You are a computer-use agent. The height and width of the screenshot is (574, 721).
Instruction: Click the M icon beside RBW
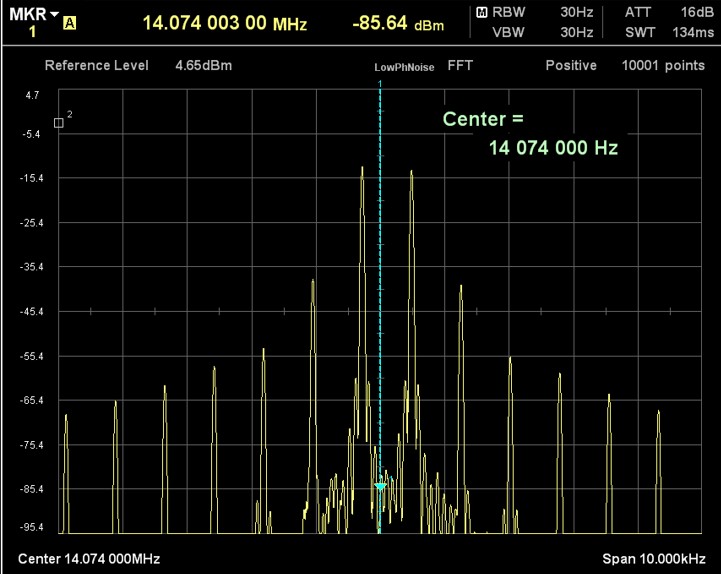click(482, 13)
